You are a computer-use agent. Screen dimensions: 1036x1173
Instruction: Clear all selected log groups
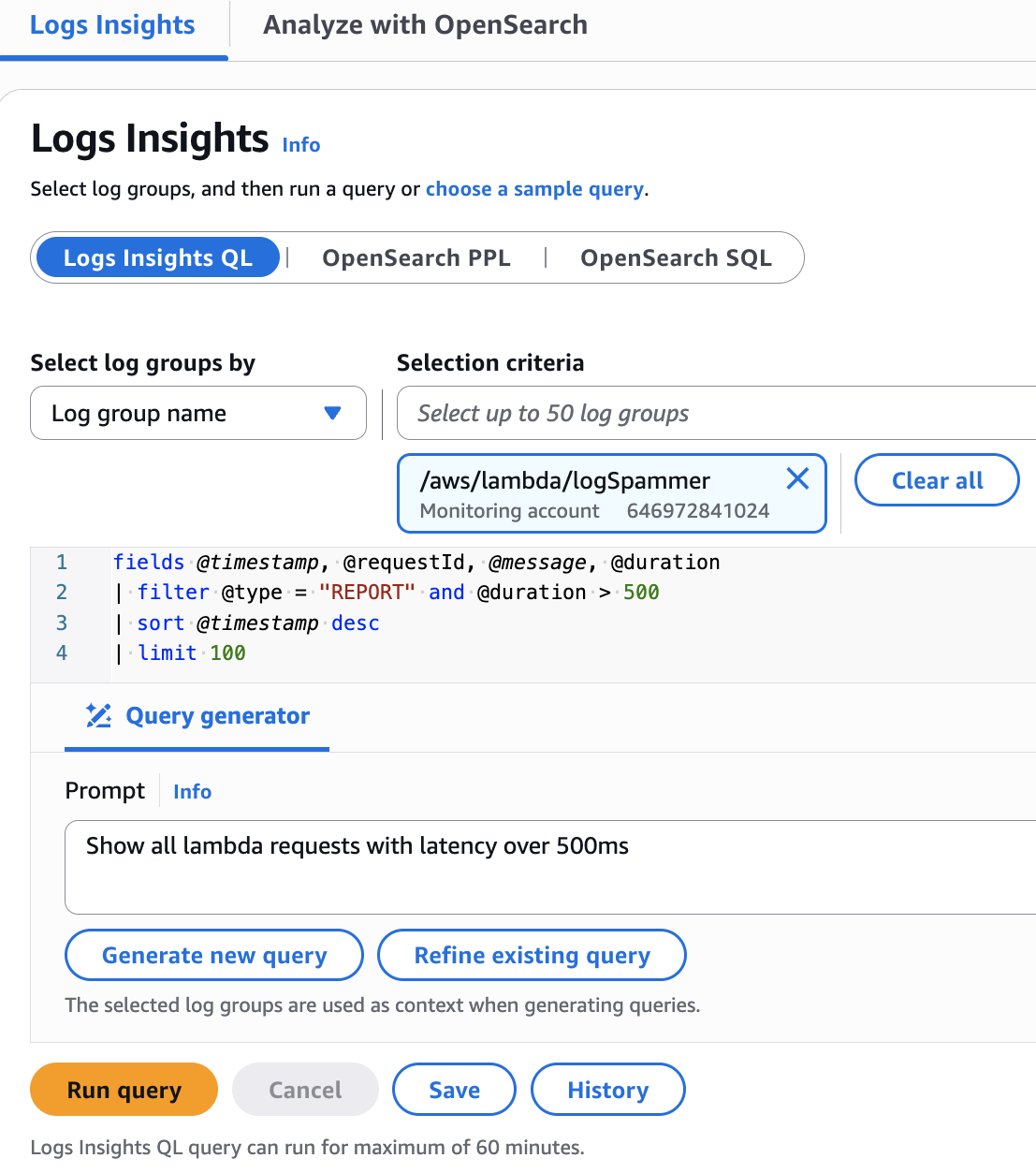(937, 479)
